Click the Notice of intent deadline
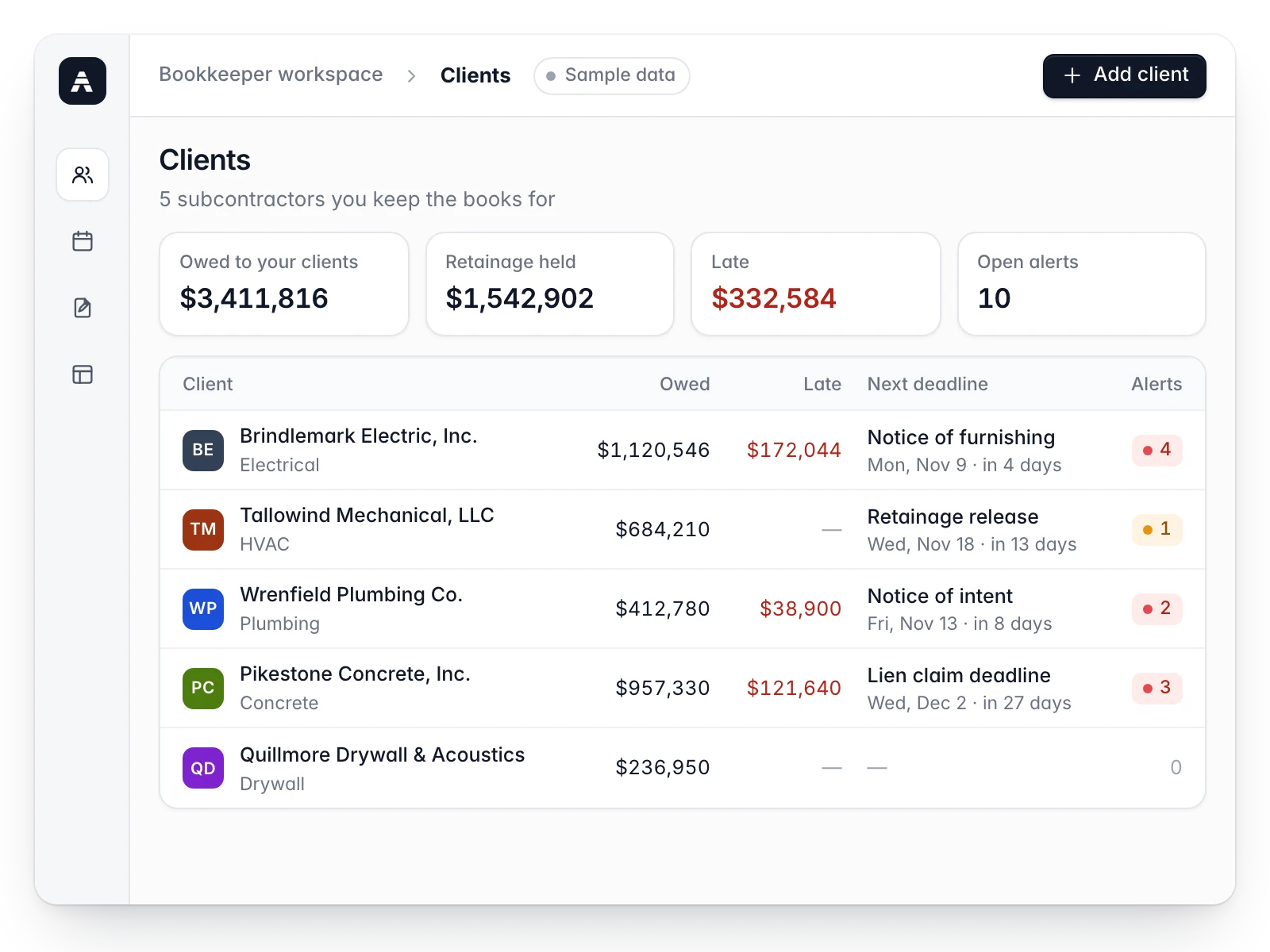This screenshot has width=1270, height=952. (x=940, y=596)
